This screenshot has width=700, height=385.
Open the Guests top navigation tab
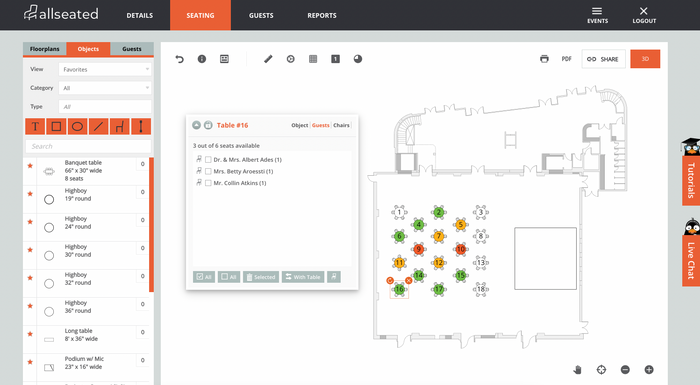point(261,15)
